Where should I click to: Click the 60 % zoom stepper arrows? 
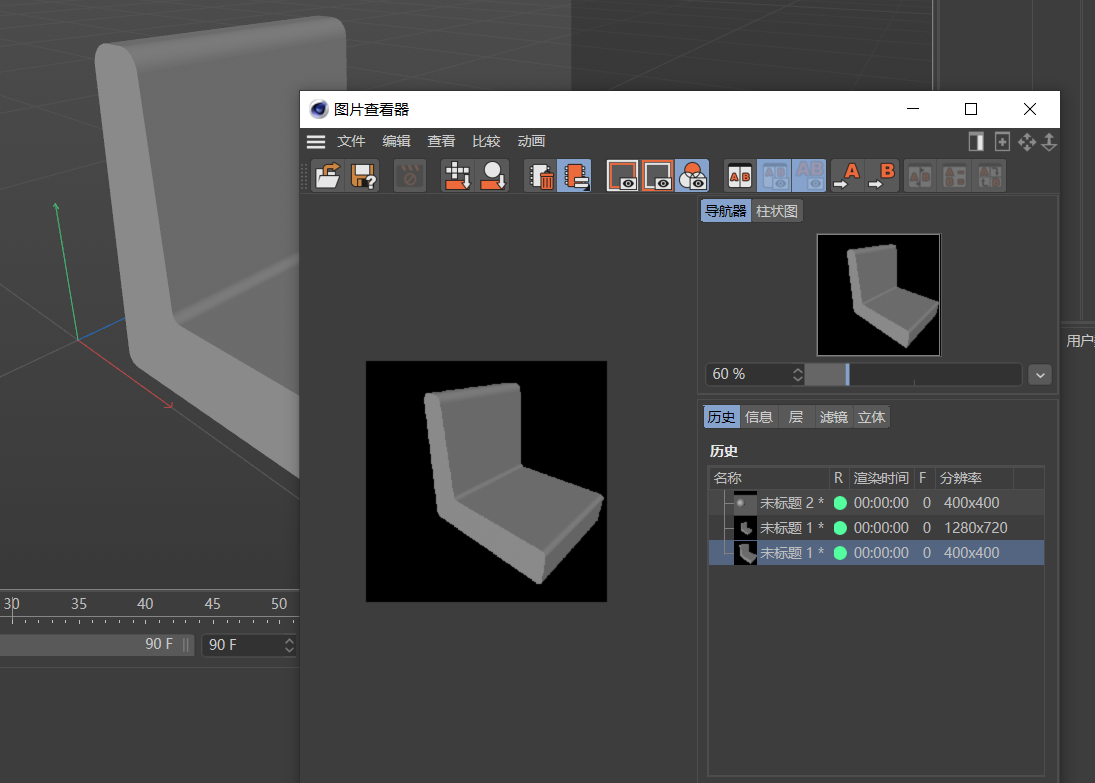point(797,374)
